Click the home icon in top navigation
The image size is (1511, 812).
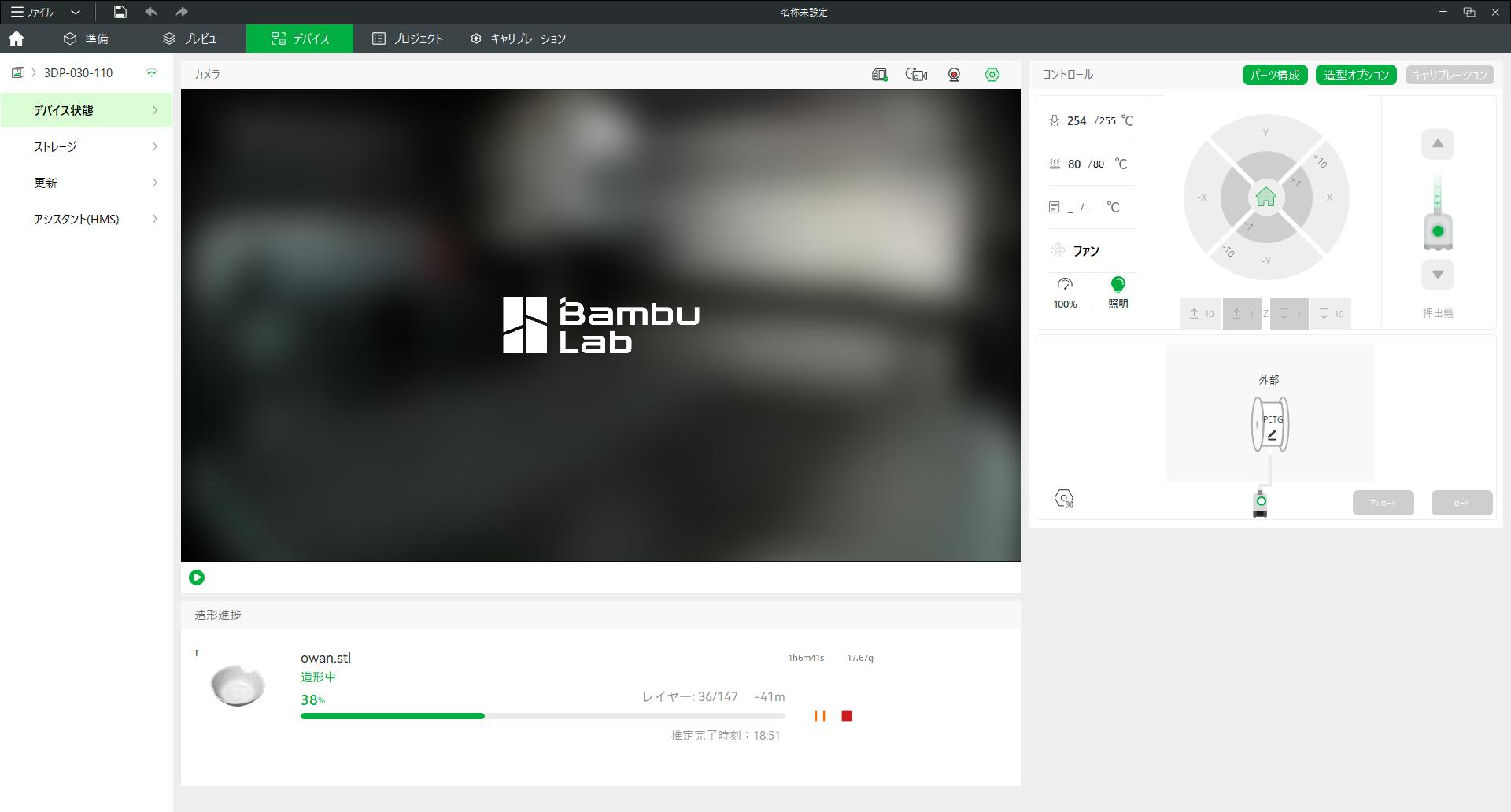[16, 39]
